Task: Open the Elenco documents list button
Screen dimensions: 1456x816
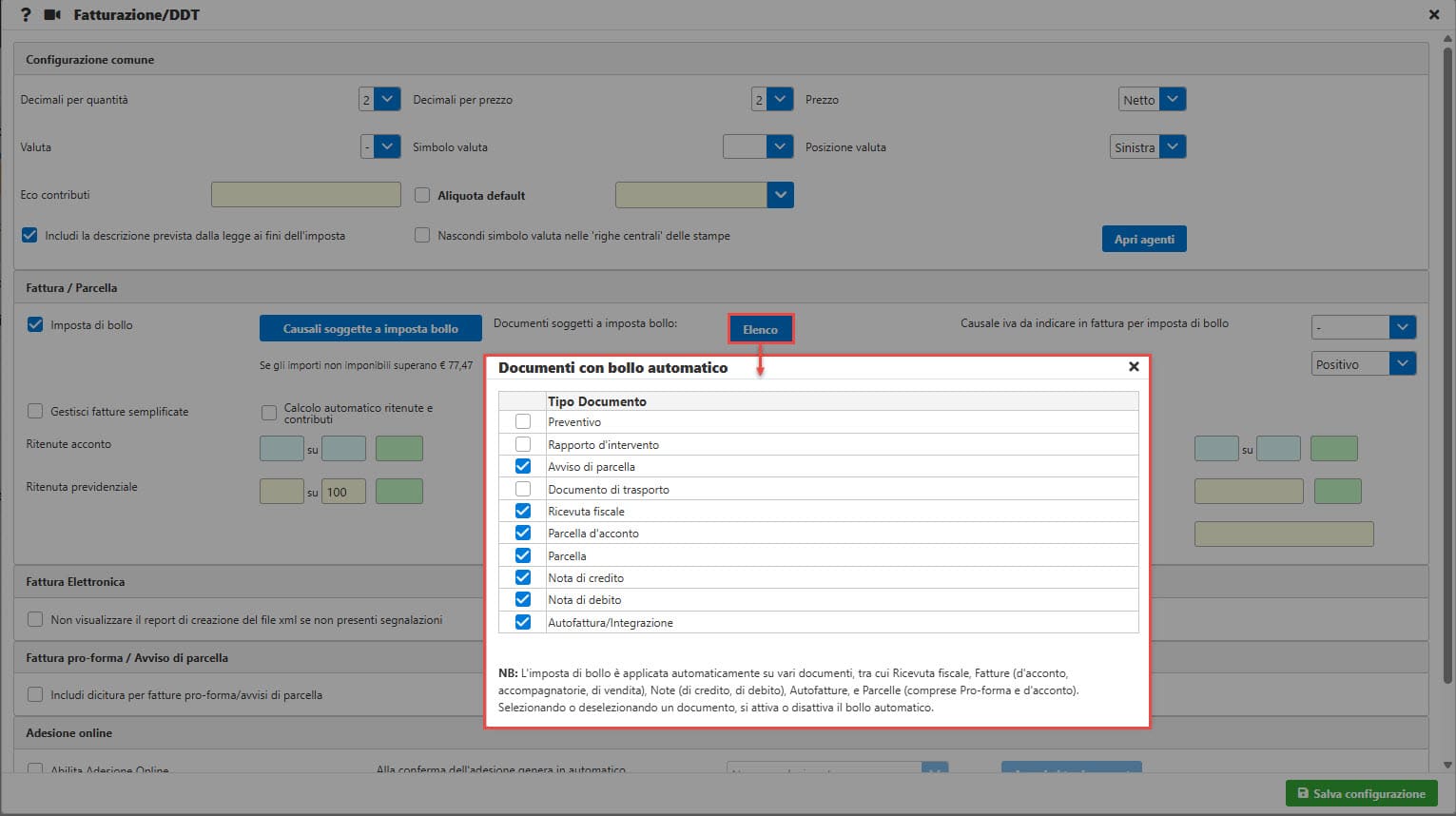Action: (x=760, y=329)
